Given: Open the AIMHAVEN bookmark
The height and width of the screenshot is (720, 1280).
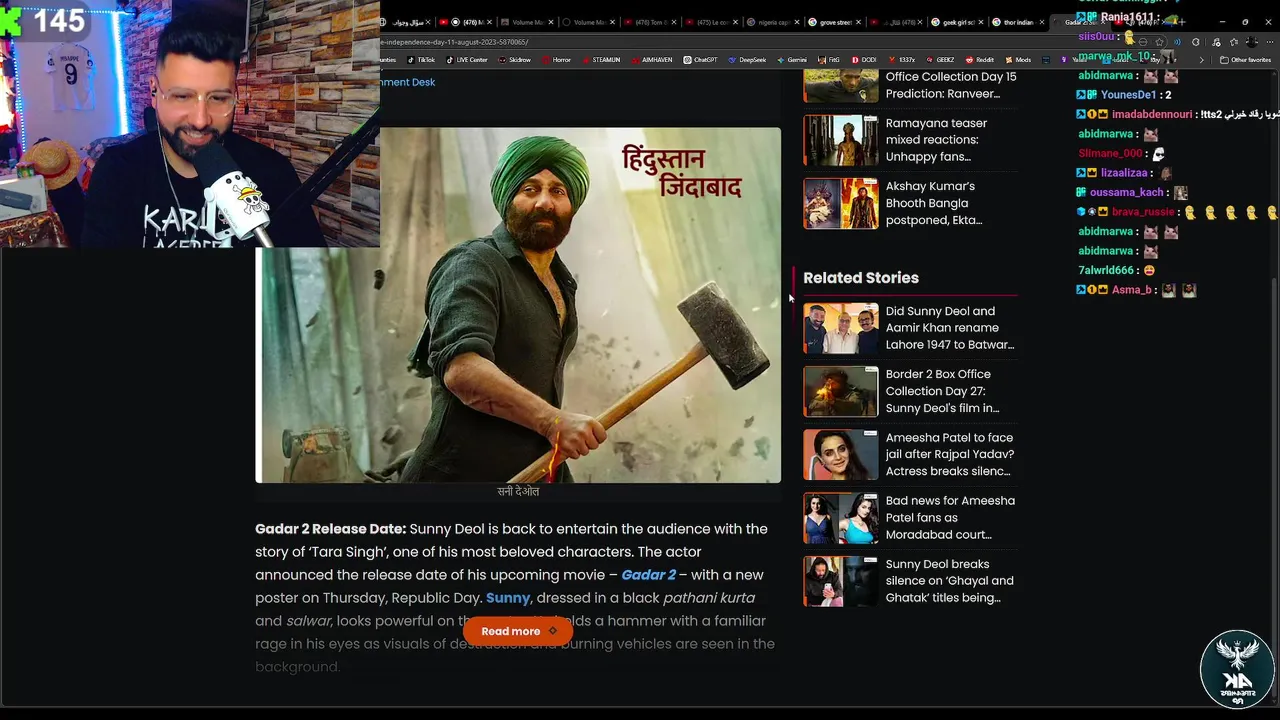Looking at the screenshot, I should pyautogui.click(x=652, y=60).
